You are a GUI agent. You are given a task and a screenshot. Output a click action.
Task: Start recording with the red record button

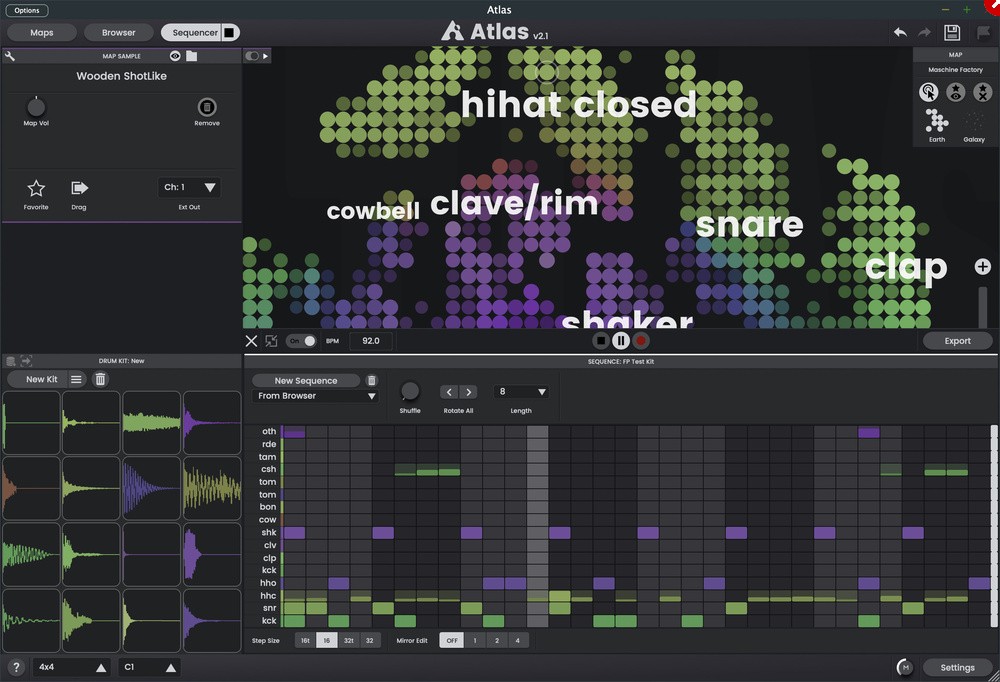641,341
